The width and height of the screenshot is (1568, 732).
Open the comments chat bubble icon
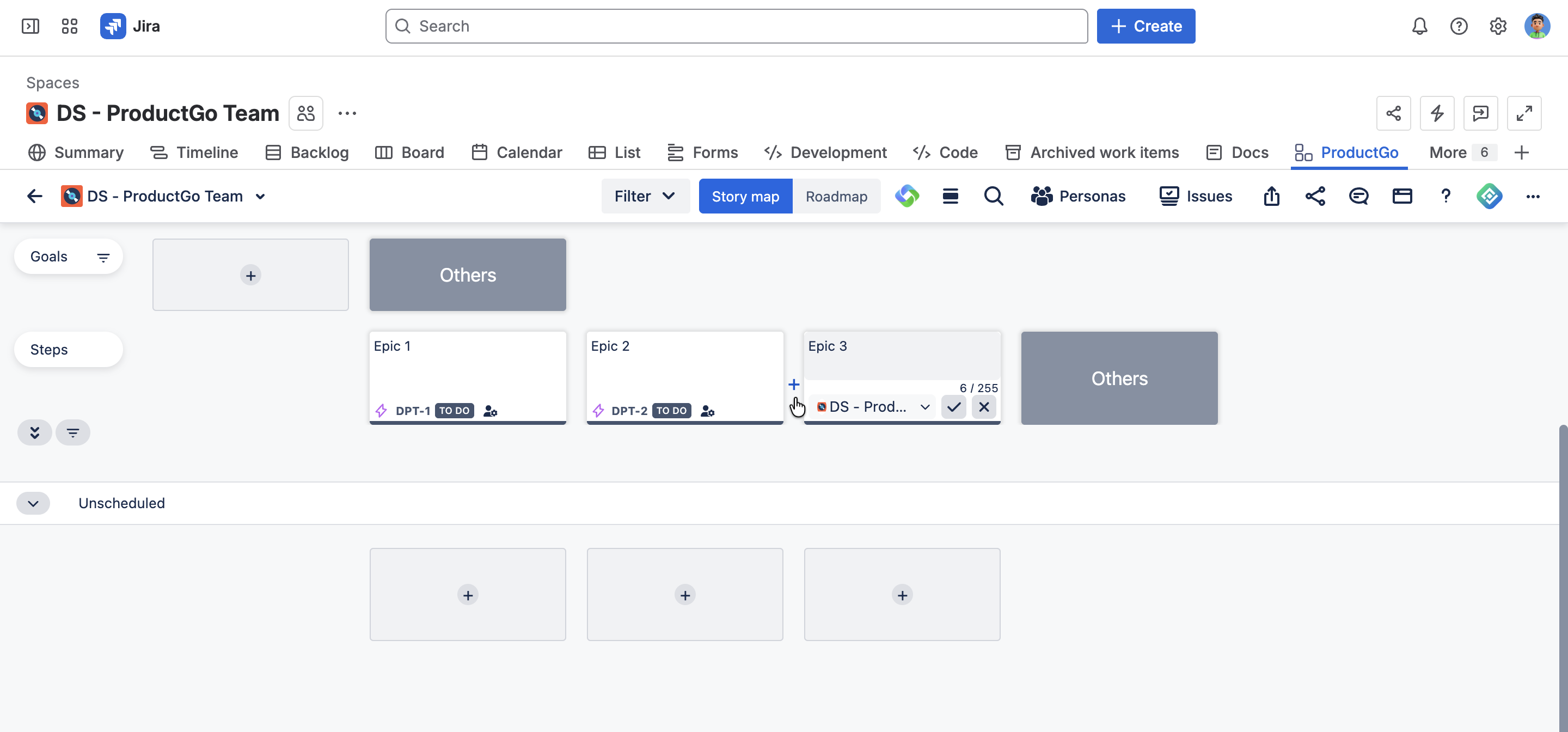[x=1358, y=196]
